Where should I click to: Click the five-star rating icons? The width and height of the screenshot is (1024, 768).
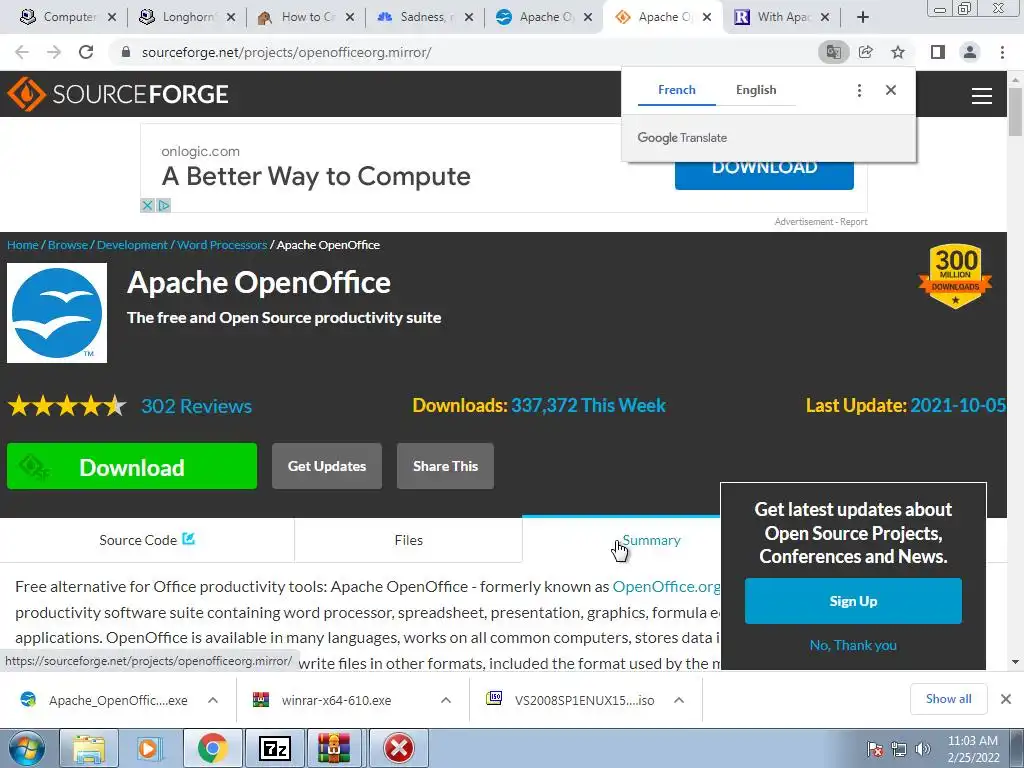67,406
